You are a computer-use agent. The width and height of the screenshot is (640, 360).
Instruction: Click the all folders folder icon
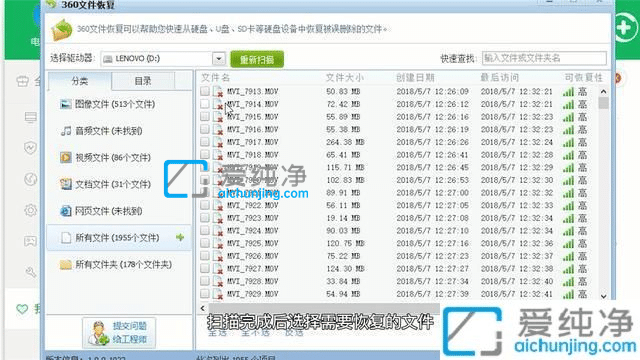tap(65, 265)
